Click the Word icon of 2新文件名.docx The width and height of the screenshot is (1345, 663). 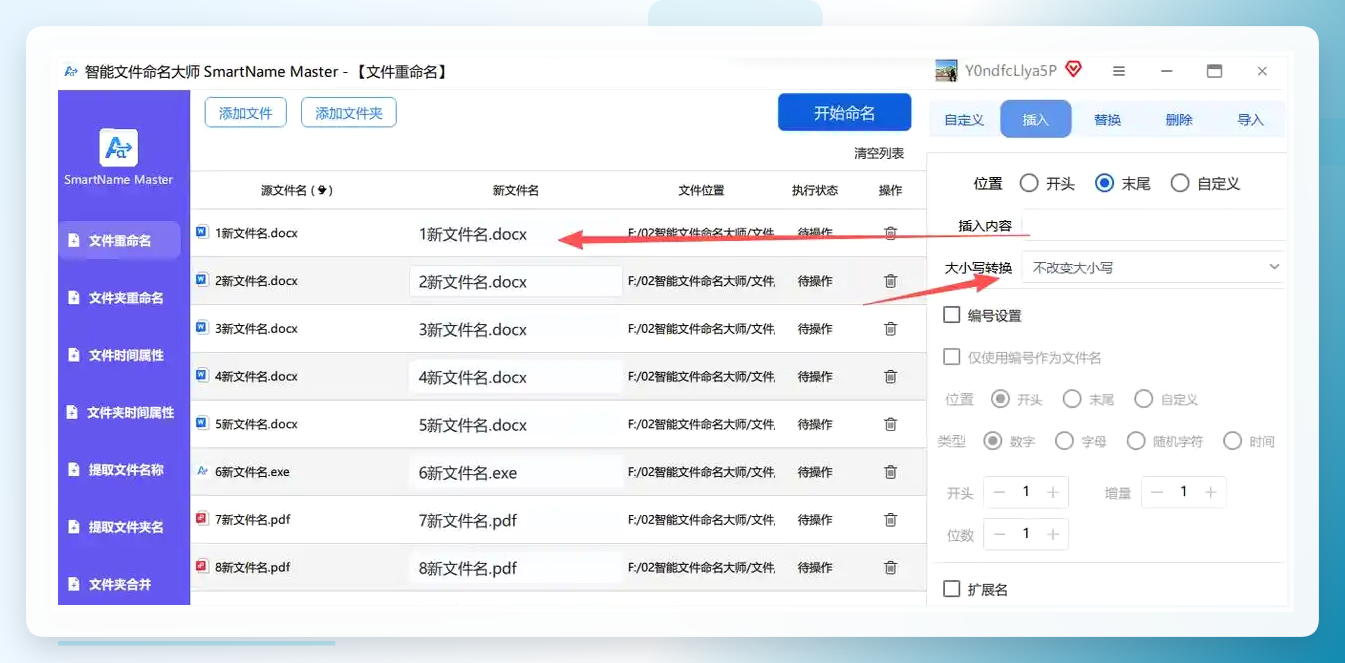coord(202,279)
